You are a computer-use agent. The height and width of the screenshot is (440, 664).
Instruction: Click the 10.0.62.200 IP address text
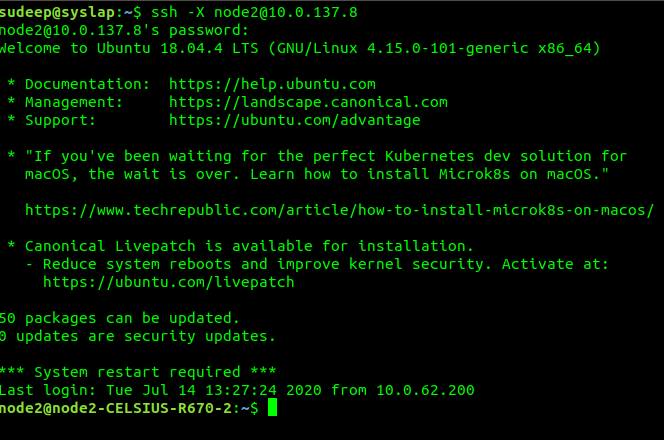tap(426, 390)
